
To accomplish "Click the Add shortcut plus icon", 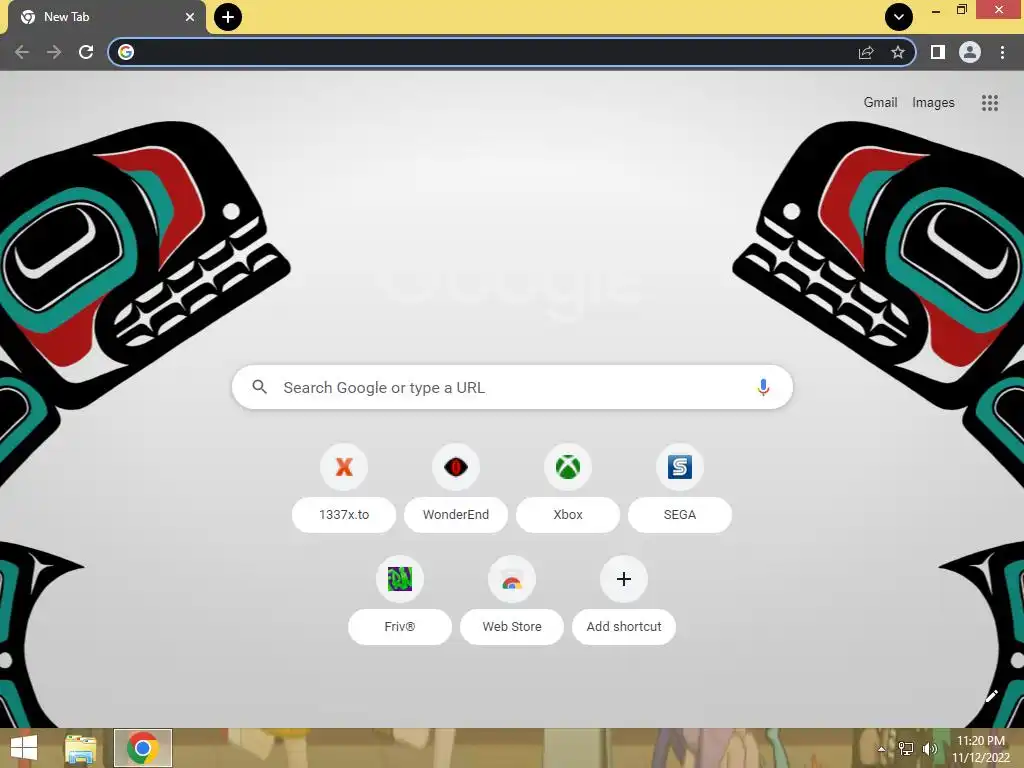I will [624, 579].
